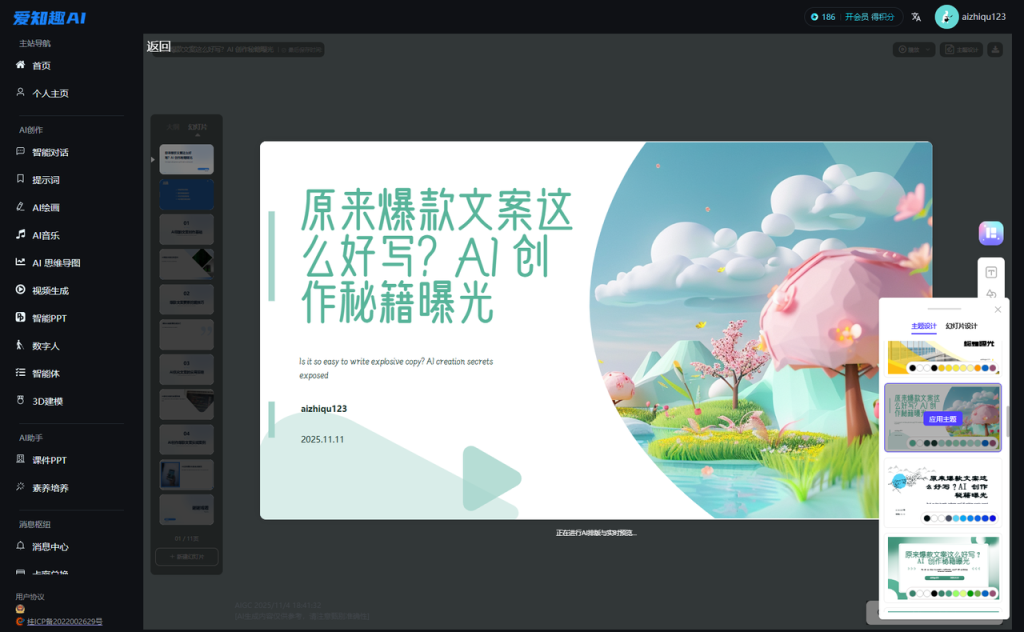Click aizhiqu123 author text on slide
The image size is (1024, 632).
pos(323,409)
